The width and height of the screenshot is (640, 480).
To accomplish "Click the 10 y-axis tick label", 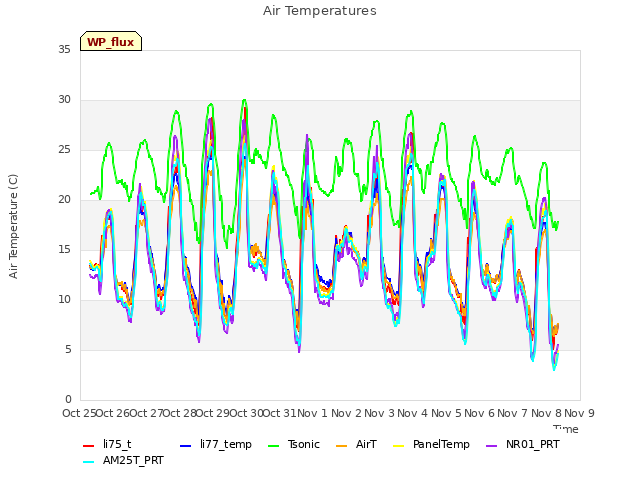I will coord(64,300).
